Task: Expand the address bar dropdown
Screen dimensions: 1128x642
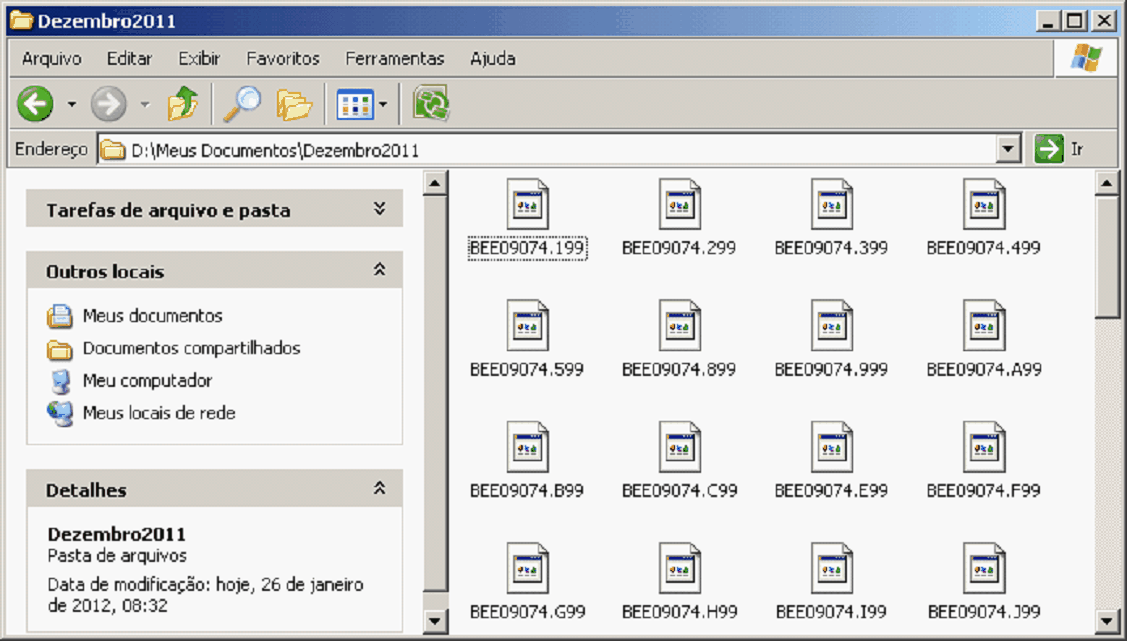Action: coord(1008,150)
